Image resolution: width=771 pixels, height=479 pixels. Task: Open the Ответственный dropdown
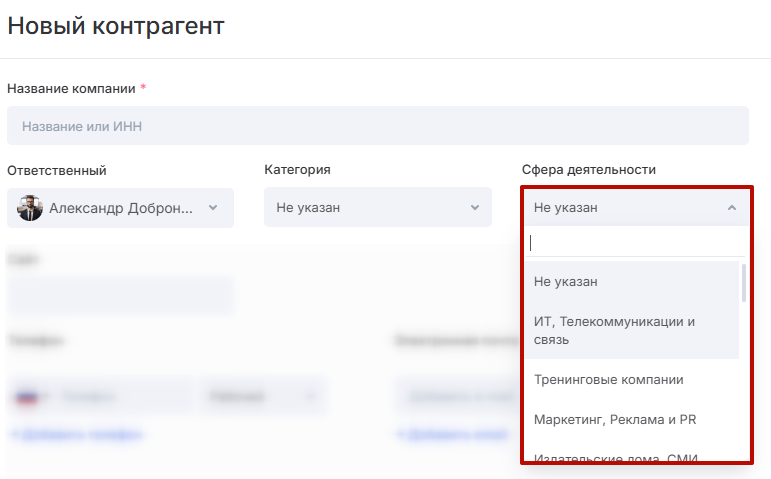[120, 208]
